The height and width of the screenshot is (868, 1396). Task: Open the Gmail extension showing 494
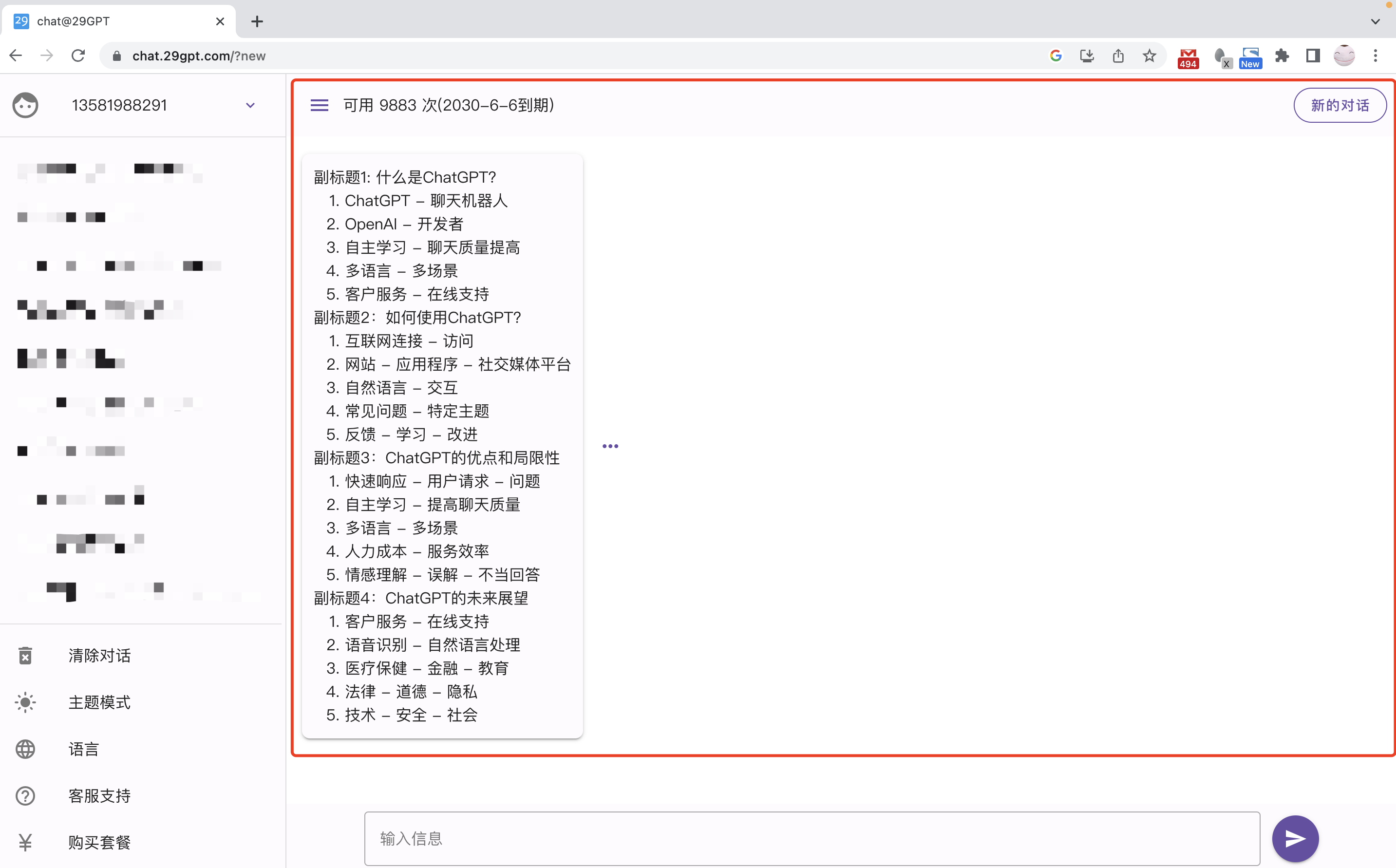pos(1188,58)
